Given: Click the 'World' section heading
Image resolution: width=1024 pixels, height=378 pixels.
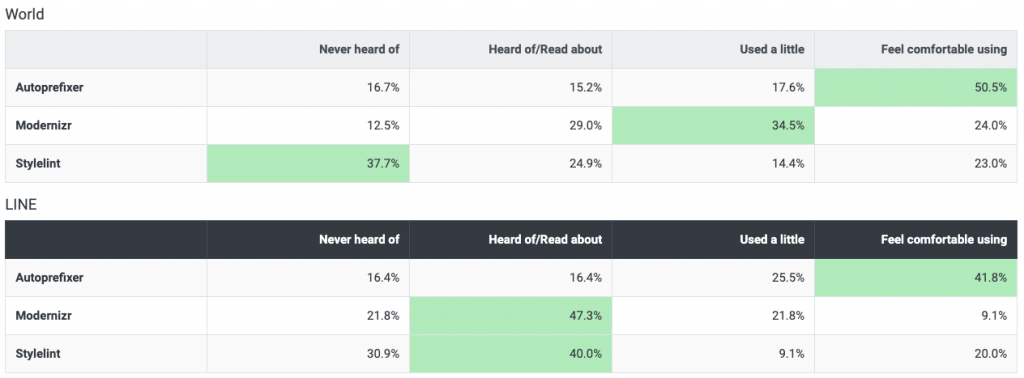Looking at the screenshot, I should [25, 14].
